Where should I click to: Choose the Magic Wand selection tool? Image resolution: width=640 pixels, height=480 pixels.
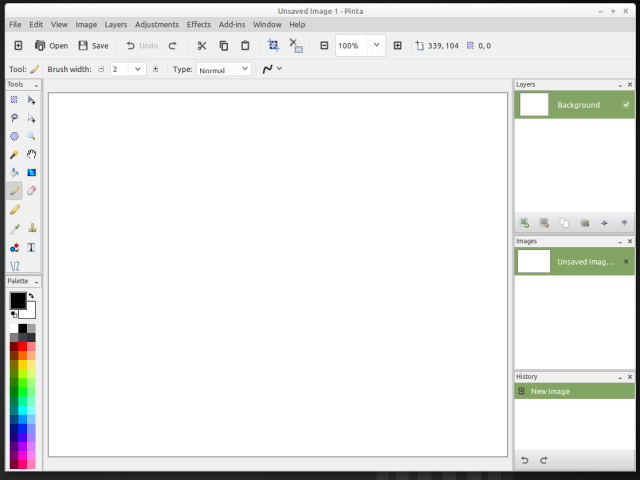14,154
